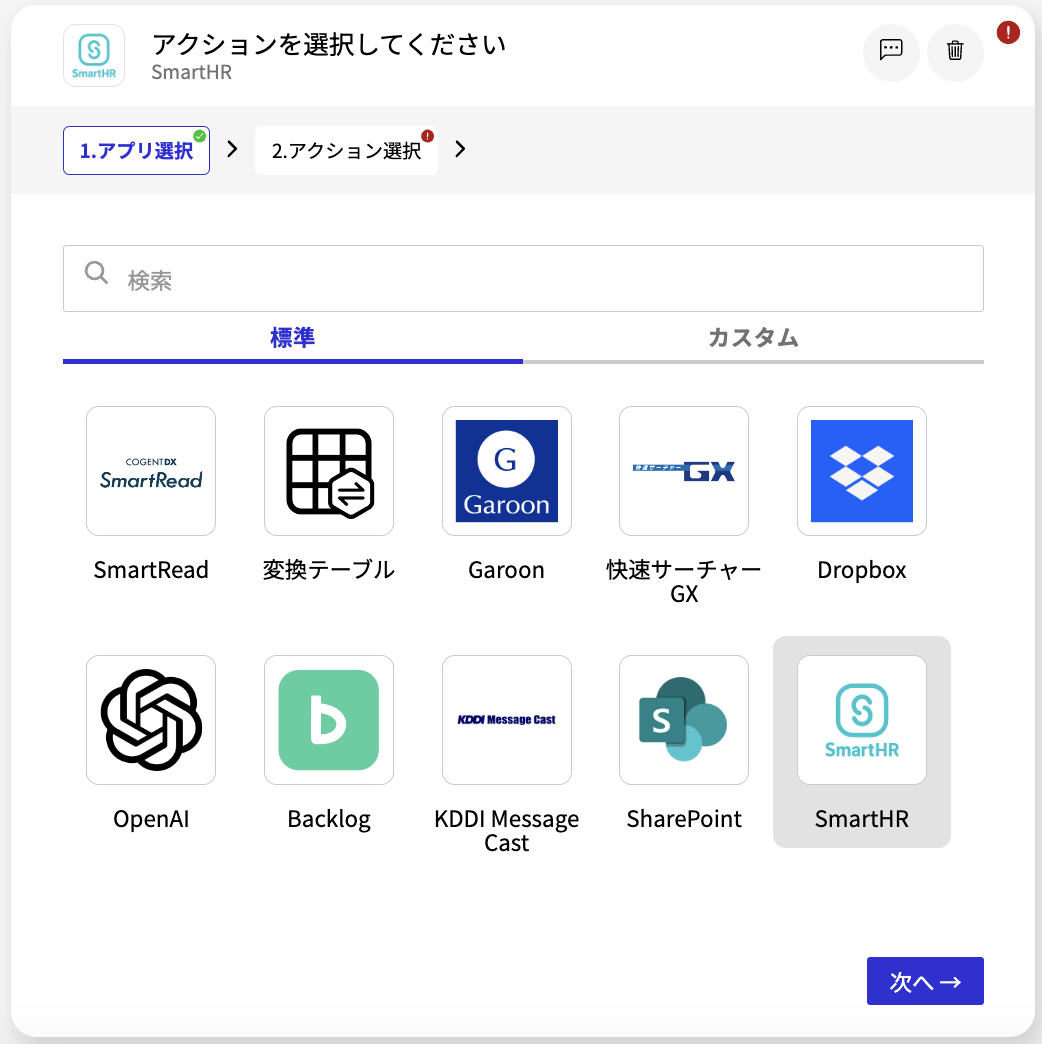This screenshot has height=1044, width=1042.
Task: Switch to the カスタム tab
Action: coord(753,338)
